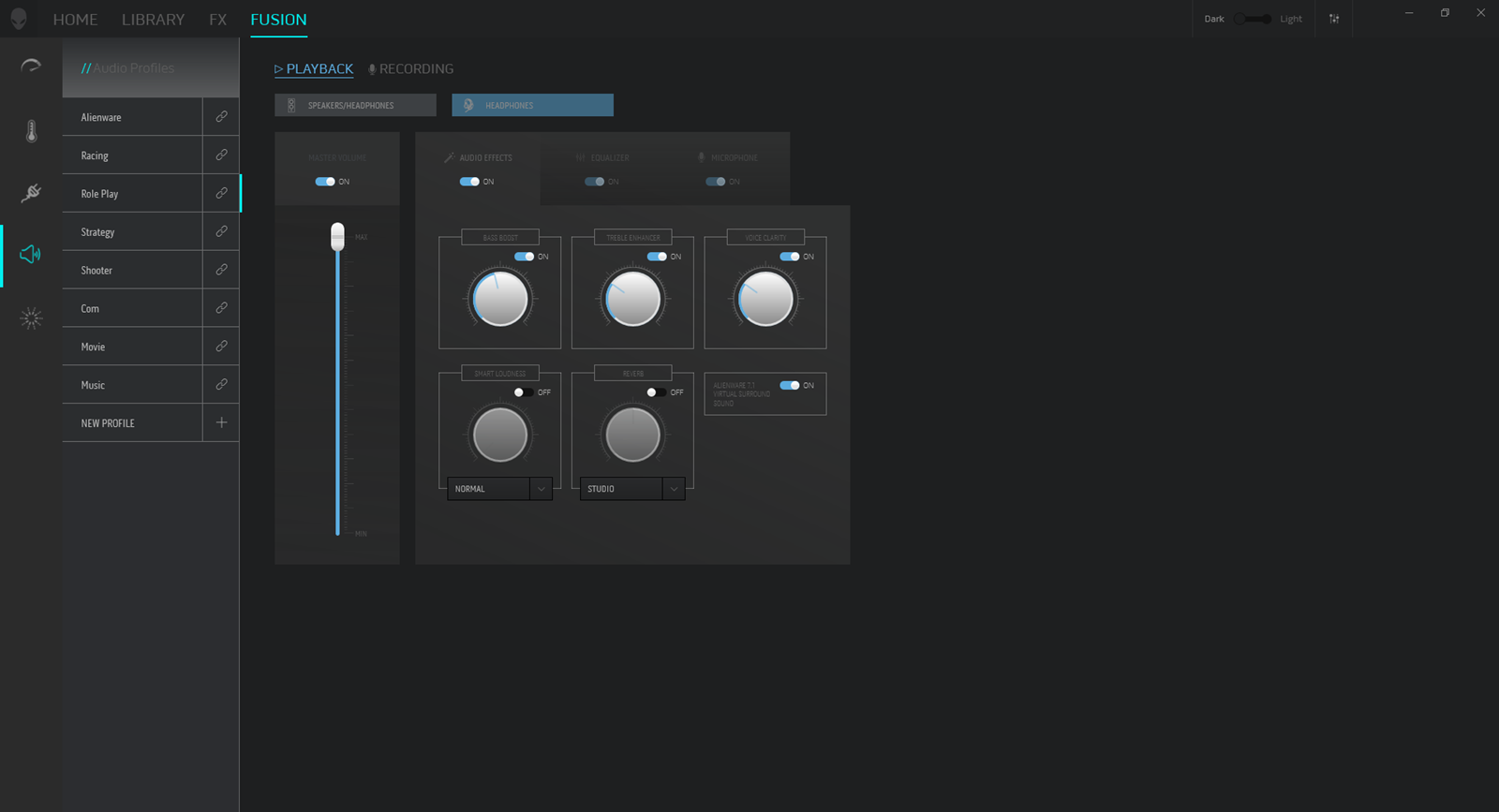
Task: Turn off Voice Clarity switch
Action: (x=790, y=257)
